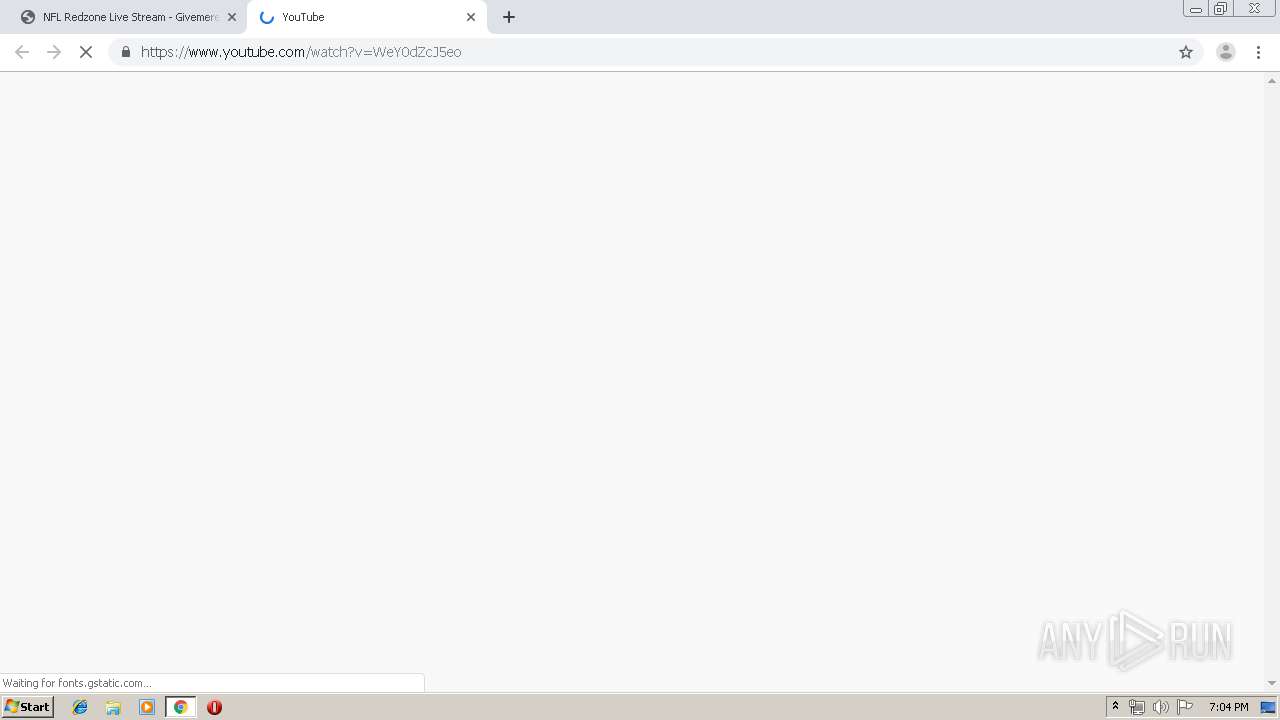1280x720 pixels.
Task: Minimize the Chrome window
Action: pyautogui.click(x=1195, y=9)
